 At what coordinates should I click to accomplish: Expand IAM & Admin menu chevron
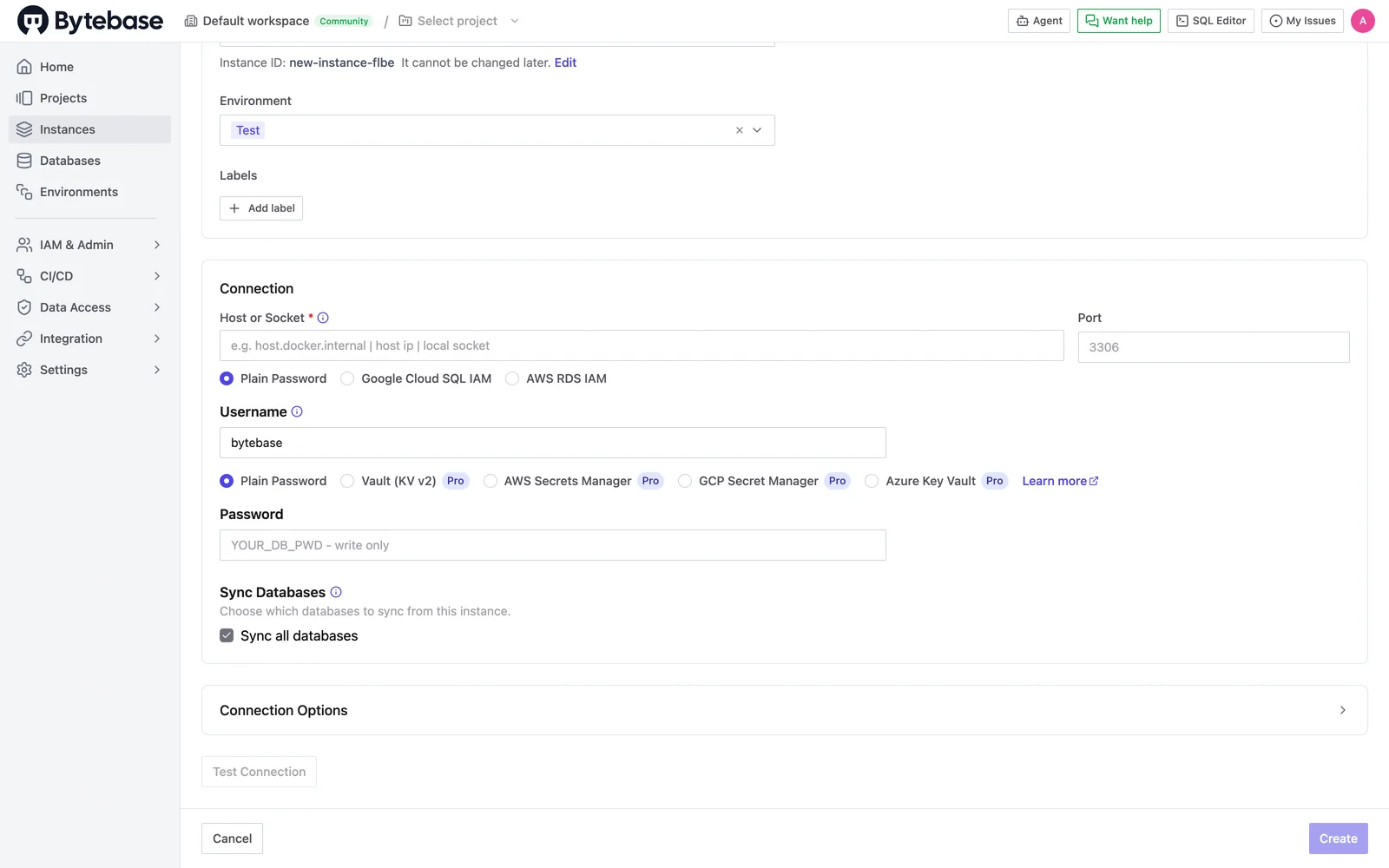[157, 245]
